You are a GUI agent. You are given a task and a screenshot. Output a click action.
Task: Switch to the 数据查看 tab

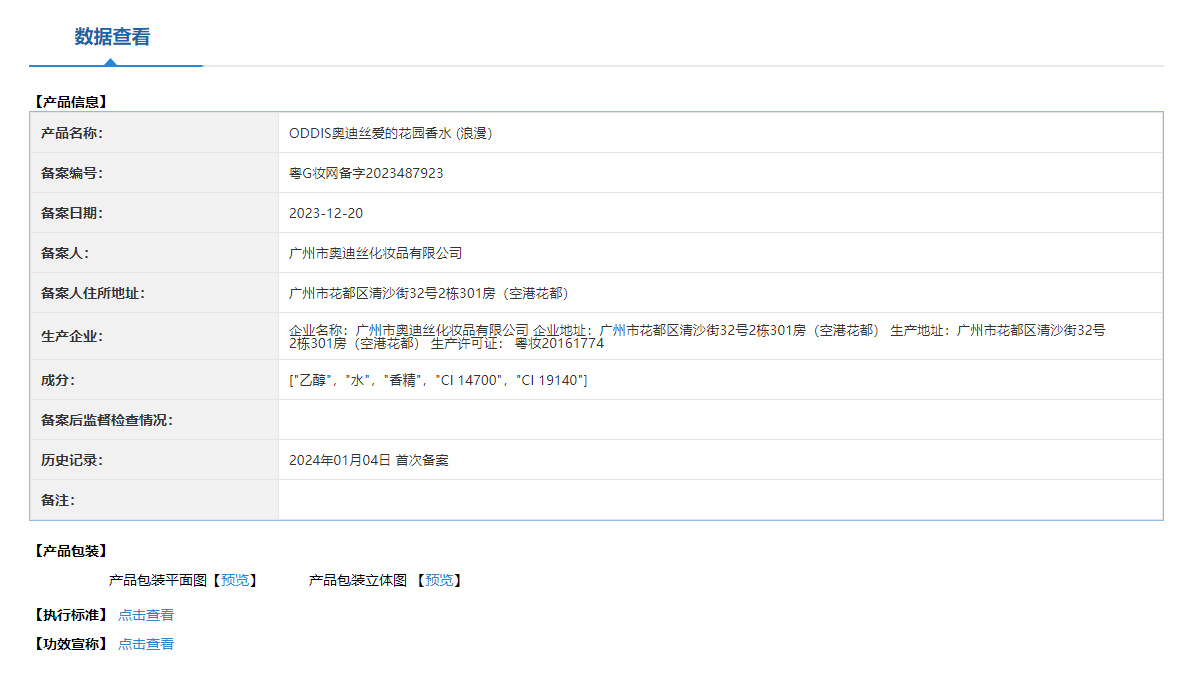(112, 37)
